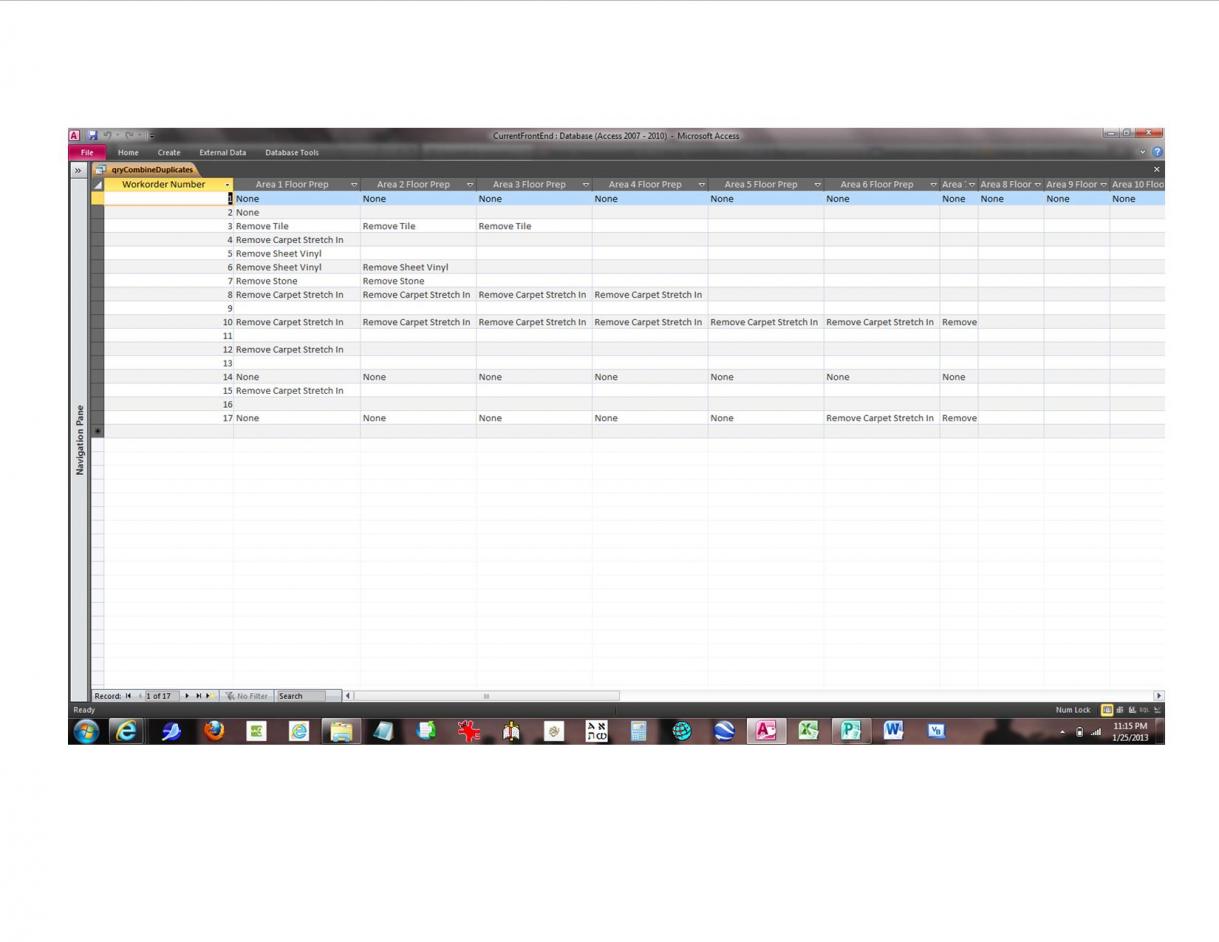Click the new record asterisk row selector
Viewport: 1219px width, 942px height.
[98, 431]
